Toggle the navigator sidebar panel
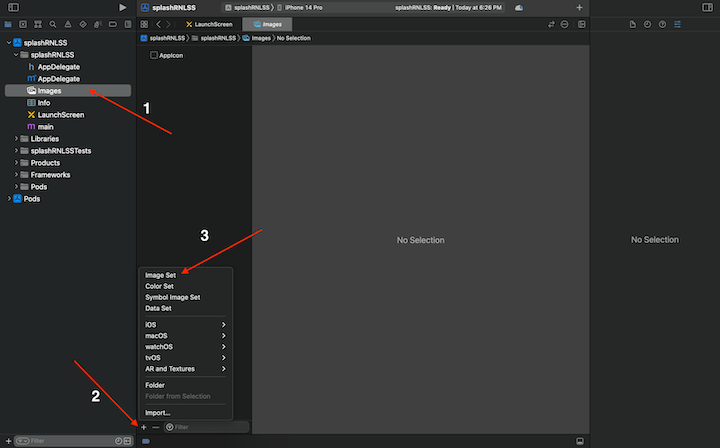The image size is (720, 448). tap(13, 7)
